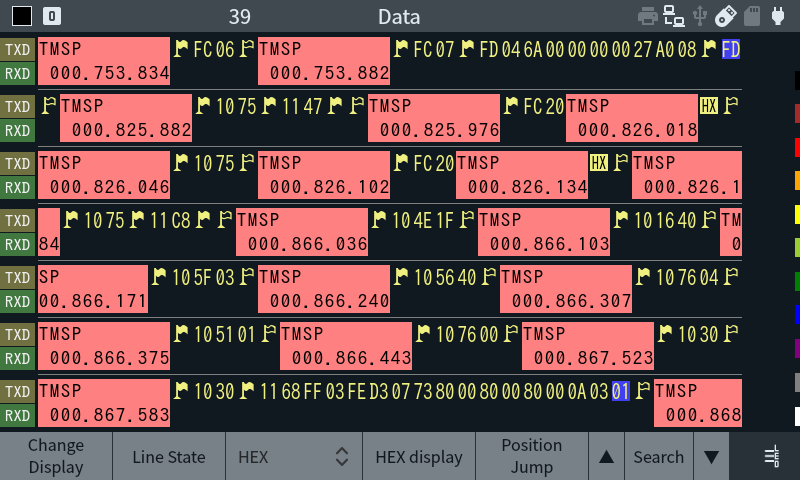
Task: Click the black square stop icon
Action: 21,16
